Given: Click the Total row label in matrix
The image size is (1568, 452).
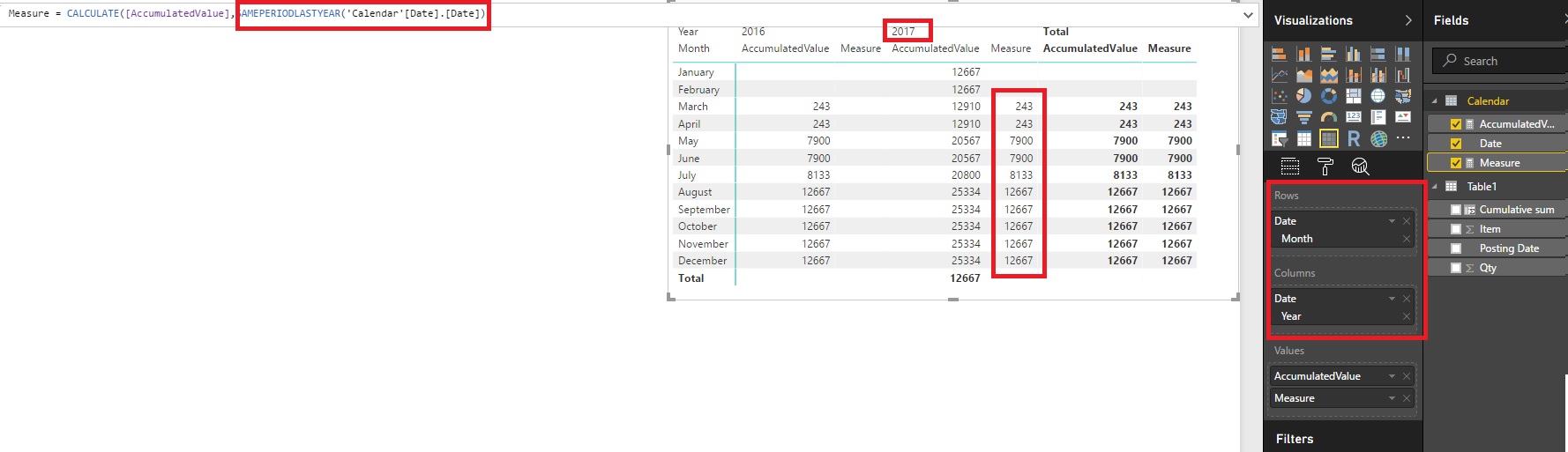Looking at the screenshot, I should click(691, 278).
